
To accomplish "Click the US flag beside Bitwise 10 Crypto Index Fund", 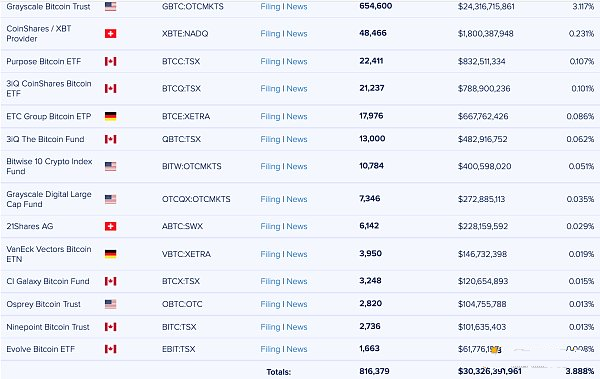I will click(x=110, y=166).
